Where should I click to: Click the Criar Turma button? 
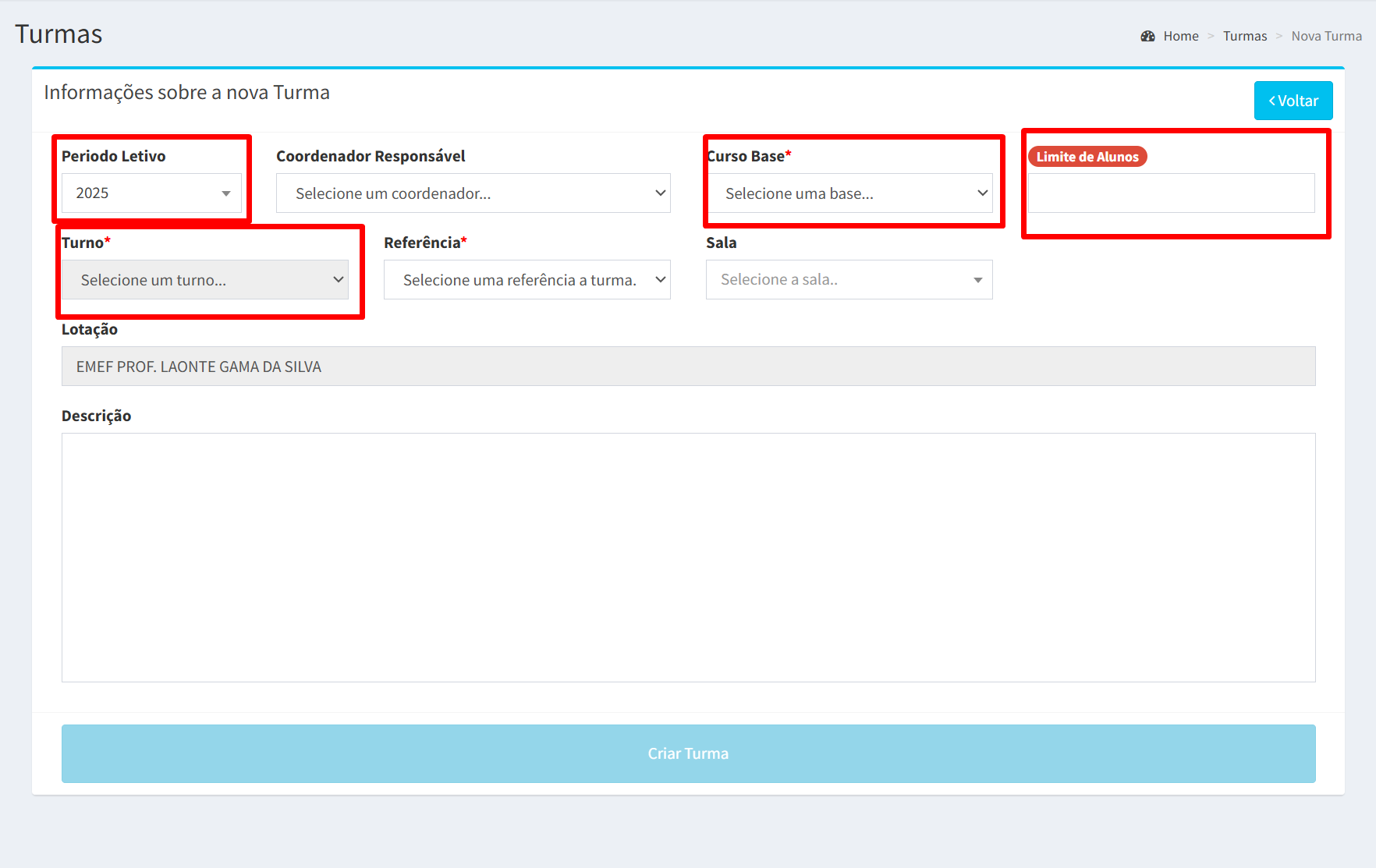(x=689, y=753)
